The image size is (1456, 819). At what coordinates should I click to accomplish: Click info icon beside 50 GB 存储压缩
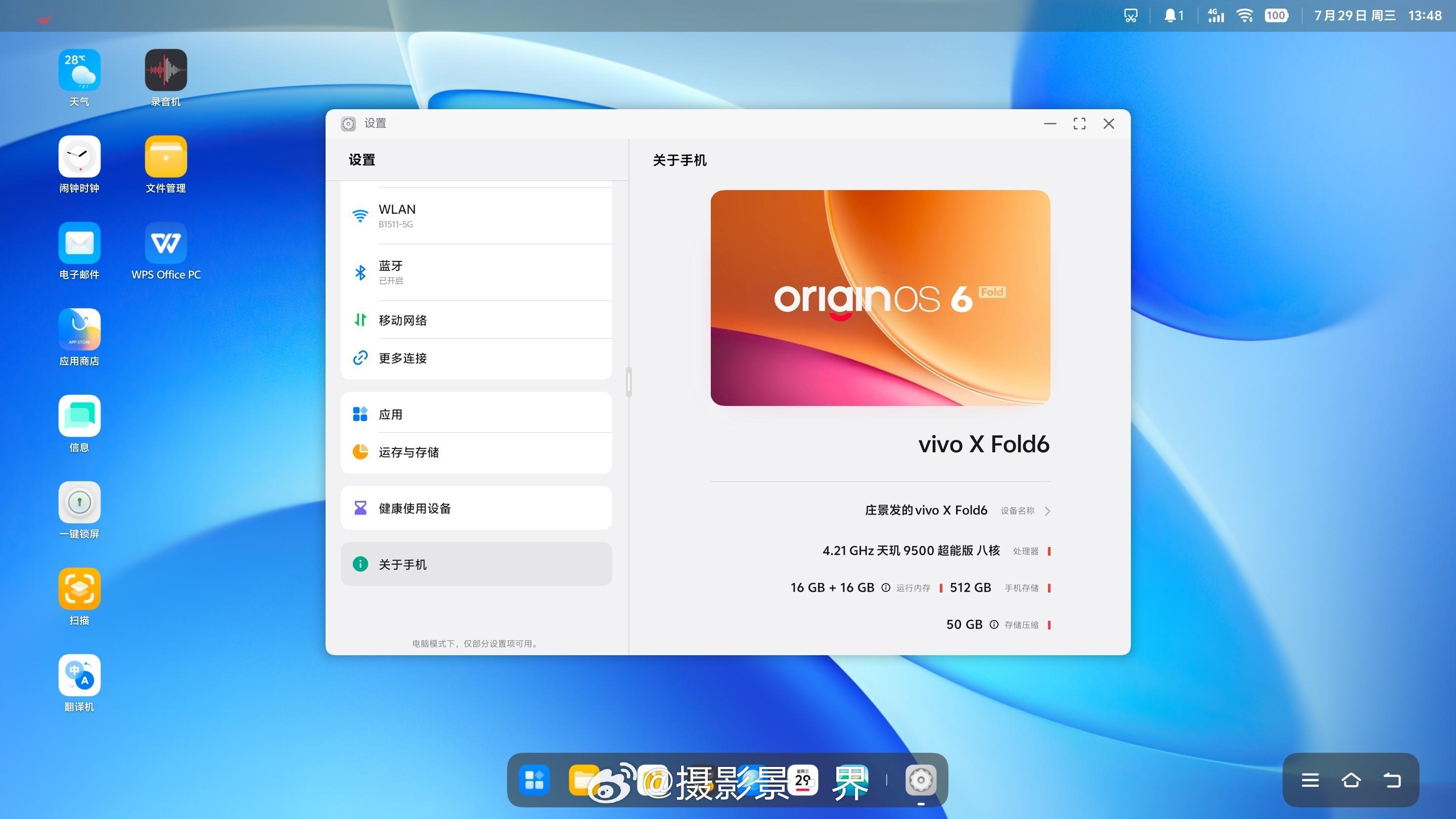coord(993,624)
